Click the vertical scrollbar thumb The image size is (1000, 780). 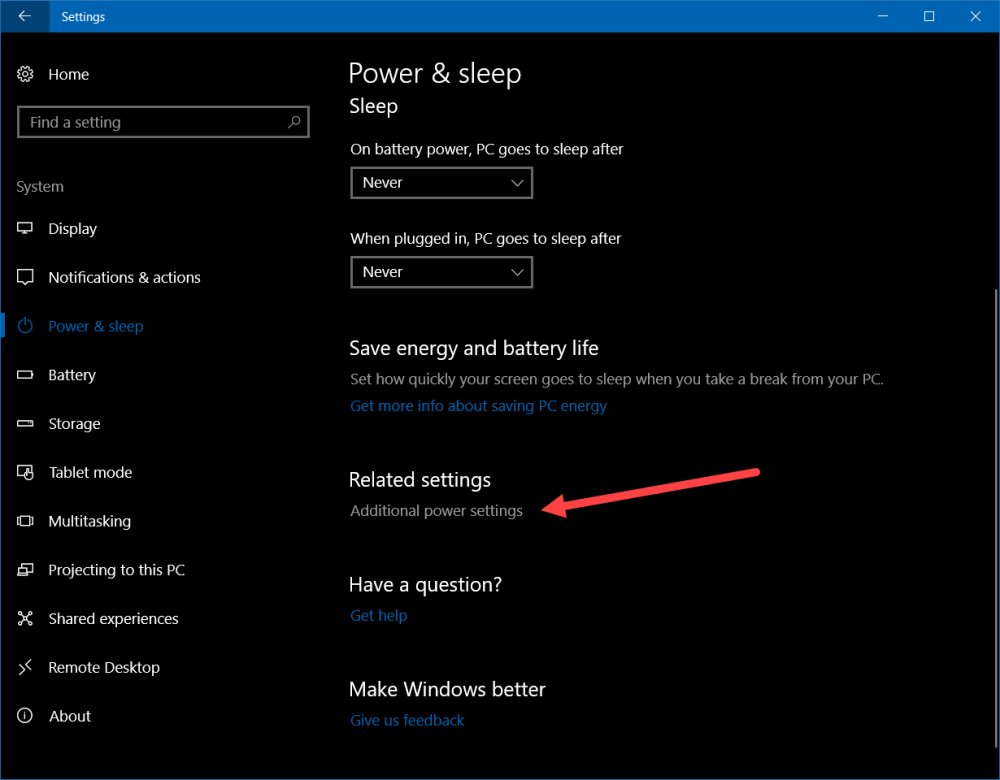[996, 517]
